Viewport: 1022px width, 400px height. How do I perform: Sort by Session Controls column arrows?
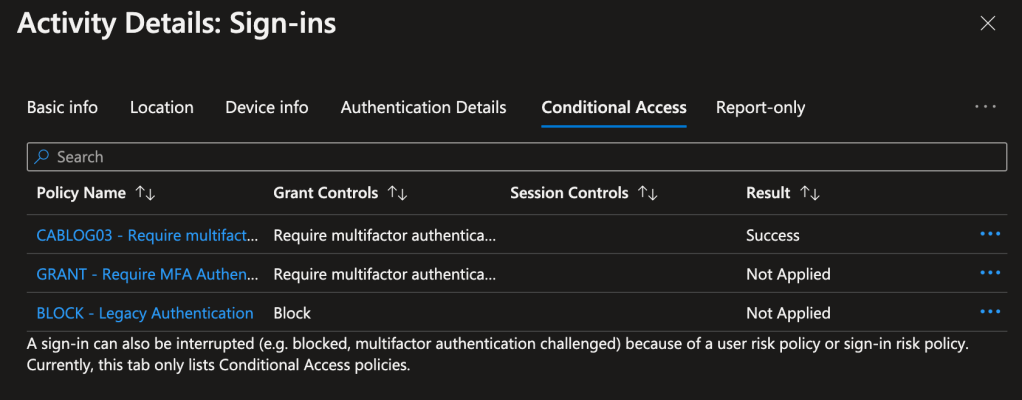[647, 193]
